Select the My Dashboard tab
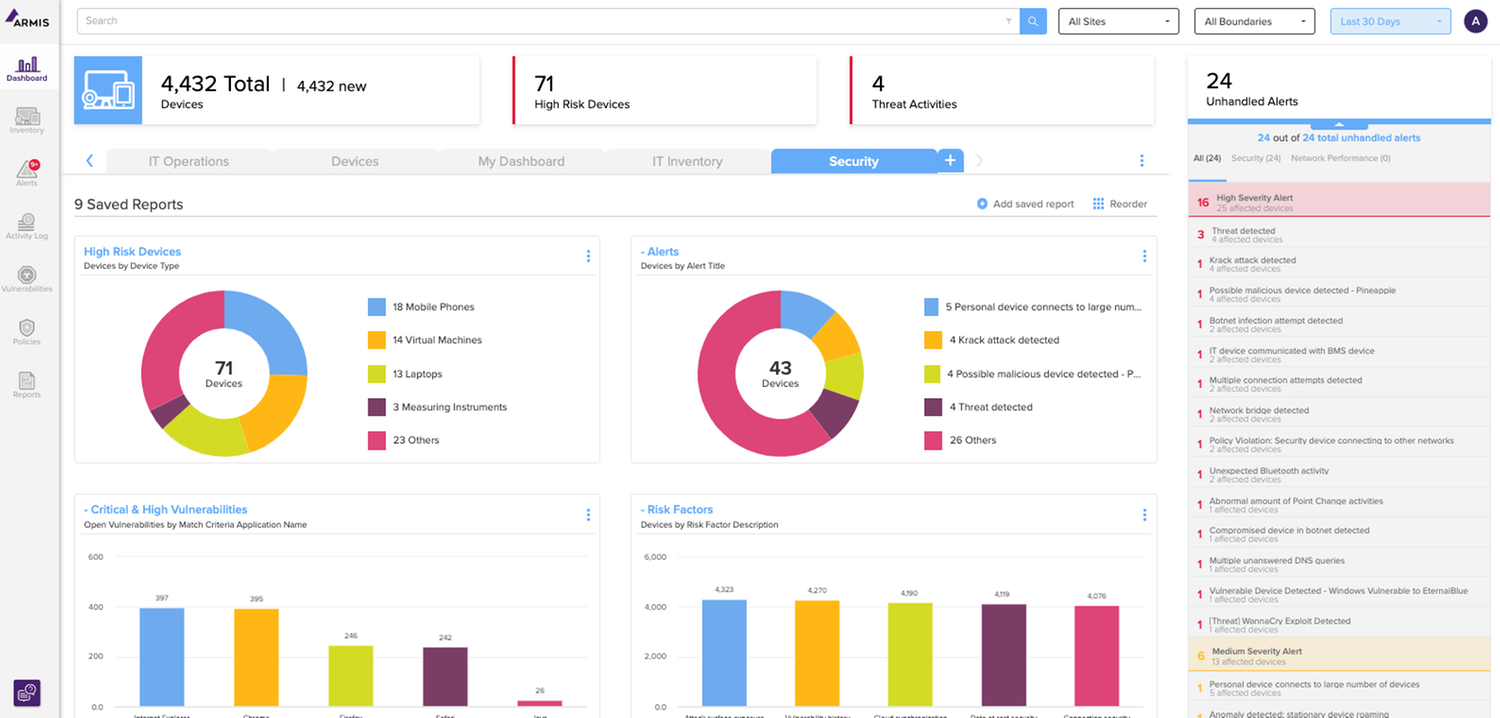The image size is (1500, 718). pyautogui.click(x=520, y=160)
